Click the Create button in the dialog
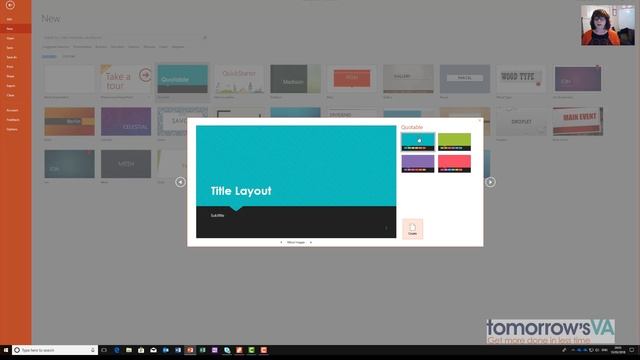 [413, 229]
